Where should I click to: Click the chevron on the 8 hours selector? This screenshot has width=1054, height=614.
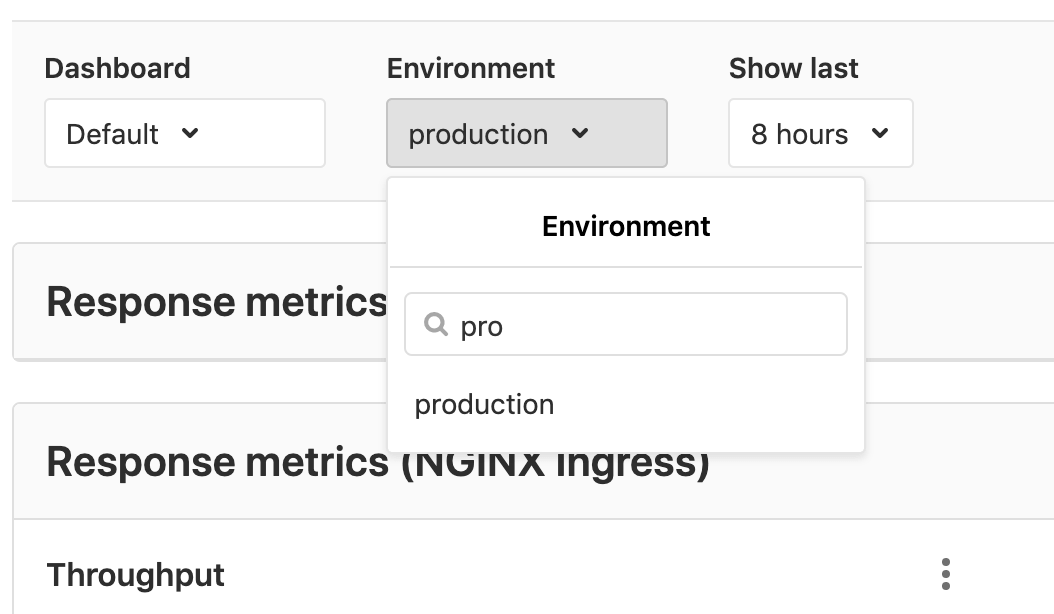879,133
